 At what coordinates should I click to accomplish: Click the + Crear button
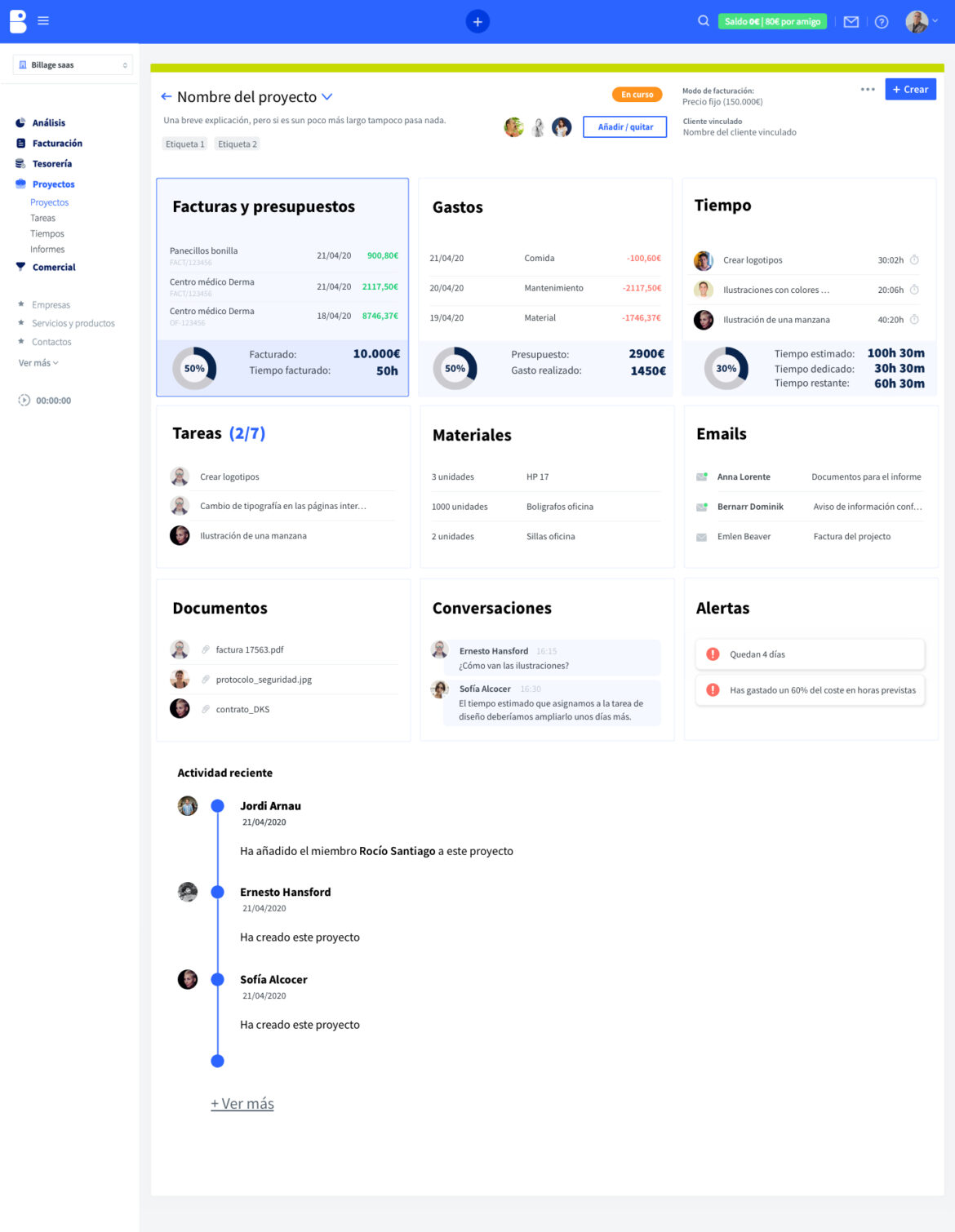pos(910,90)
